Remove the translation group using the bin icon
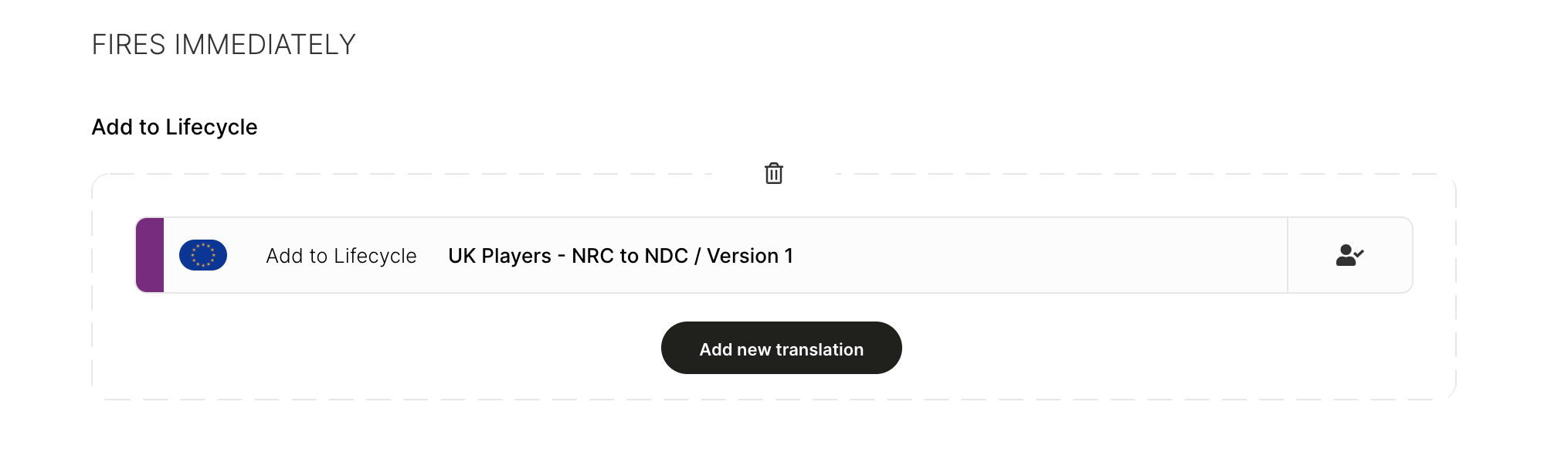 (x=773, y=173)
